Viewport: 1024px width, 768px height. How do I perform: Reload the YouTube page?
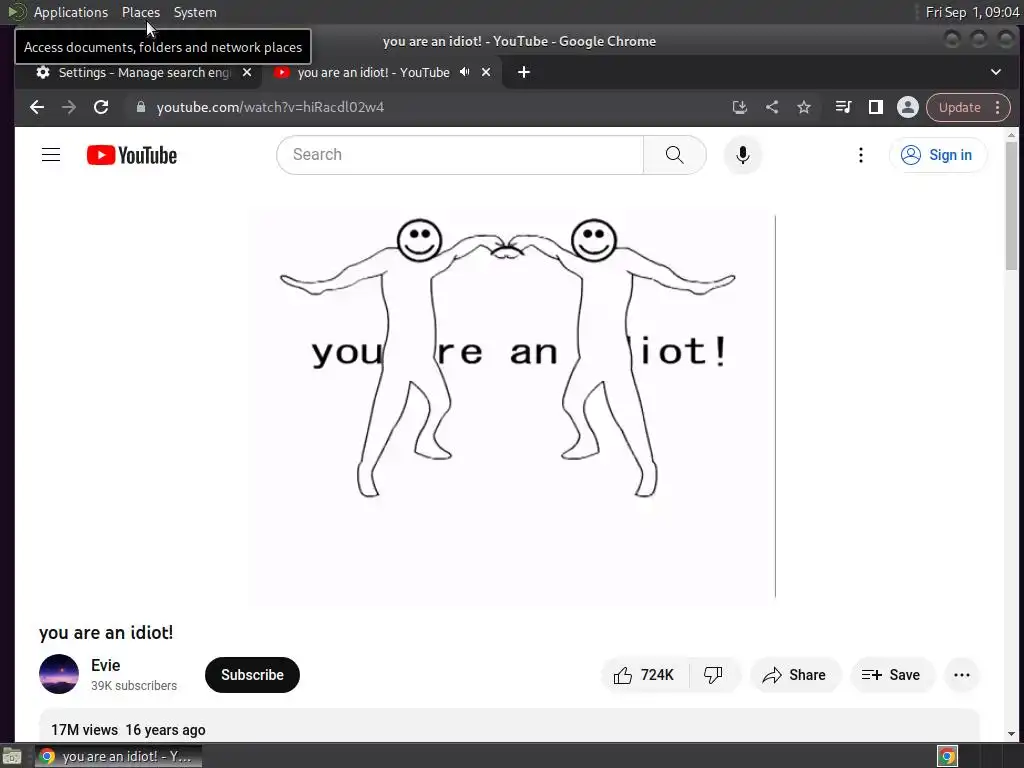click(101, 107)
